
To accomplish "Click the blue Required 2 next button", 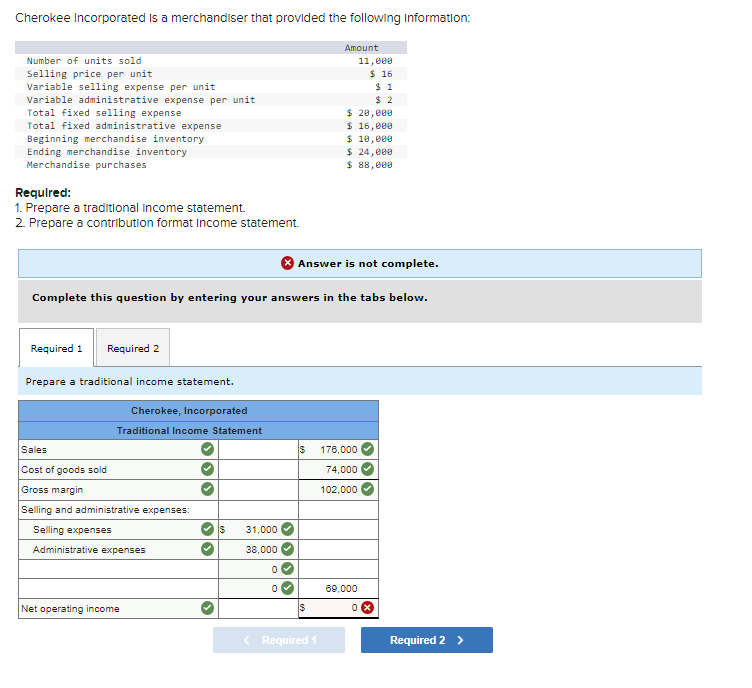I will (426, 640).
